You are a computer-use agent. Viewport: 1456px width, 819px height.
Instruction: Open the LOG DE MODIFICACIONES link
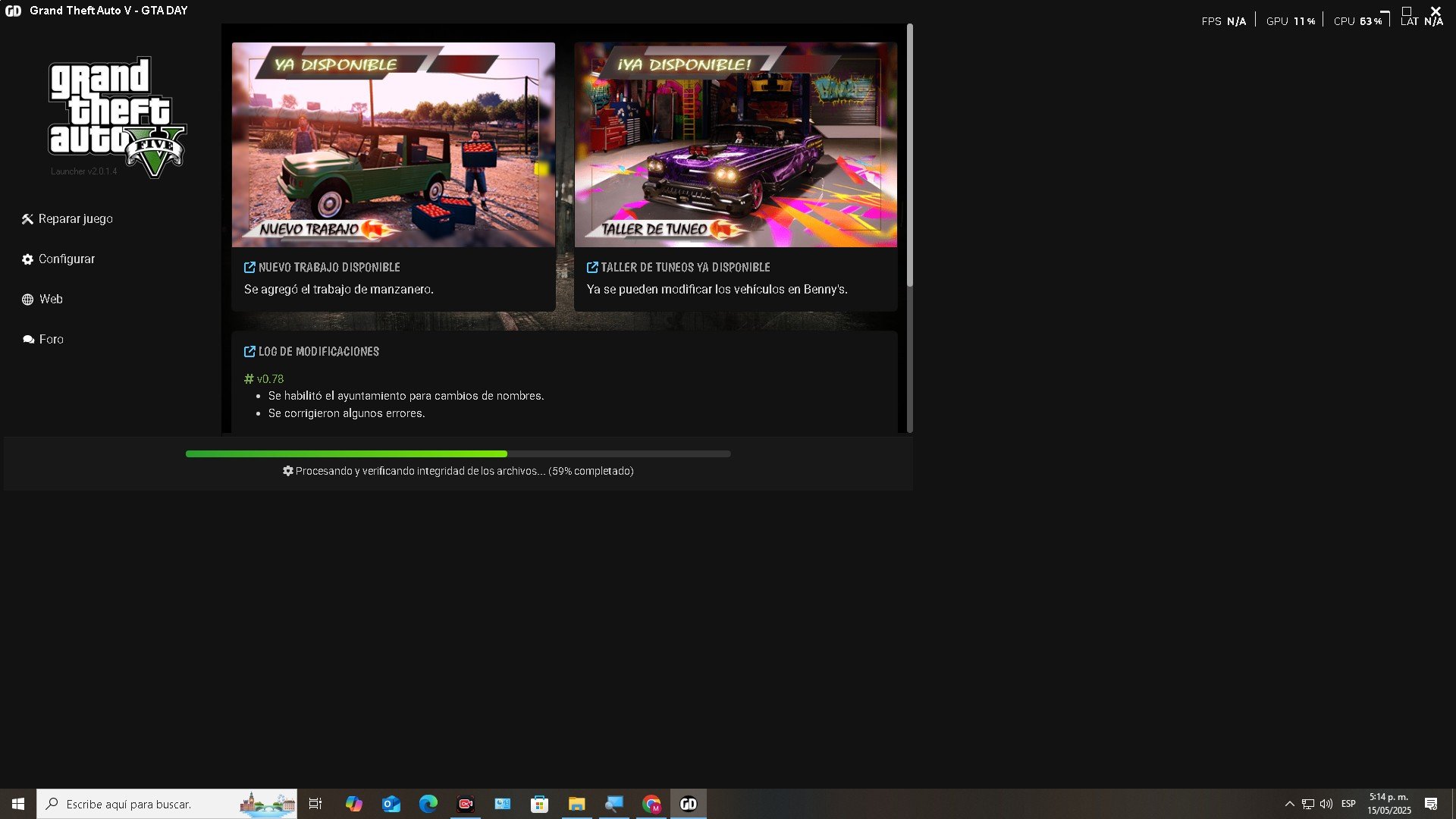click(318, 352)
